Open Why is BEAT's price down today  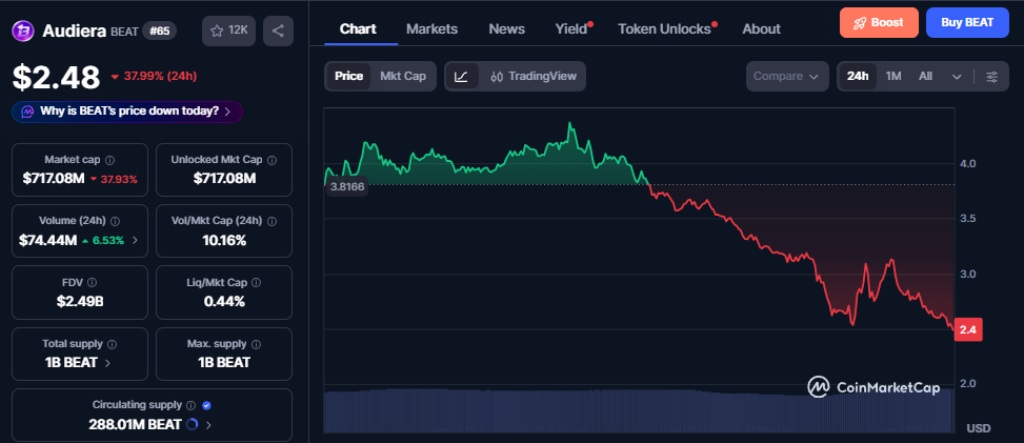(127, 112)
